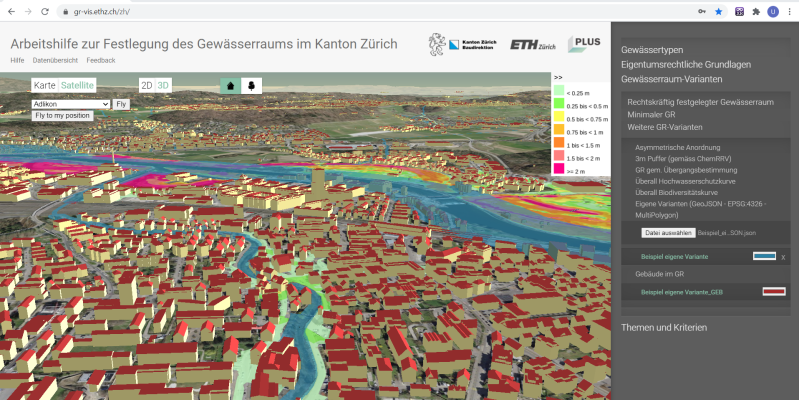The image size is (800, 400).
Task: Switch map to Karte view
Action: 44,85
